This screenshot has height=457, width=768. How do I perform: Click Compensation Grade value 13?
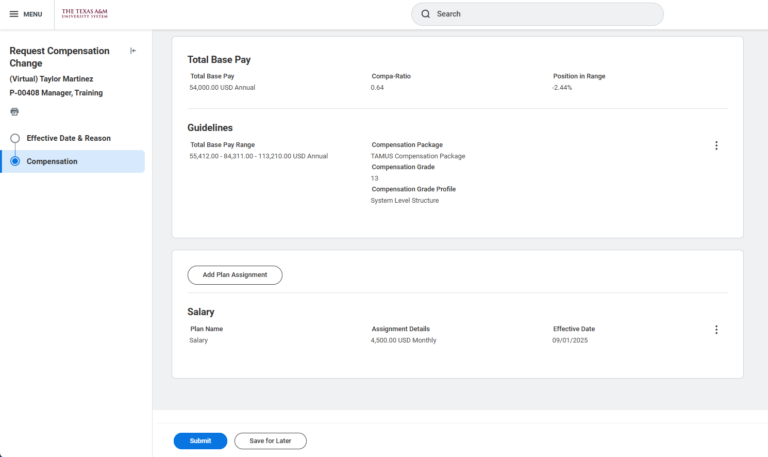click(x=375, y=178)
